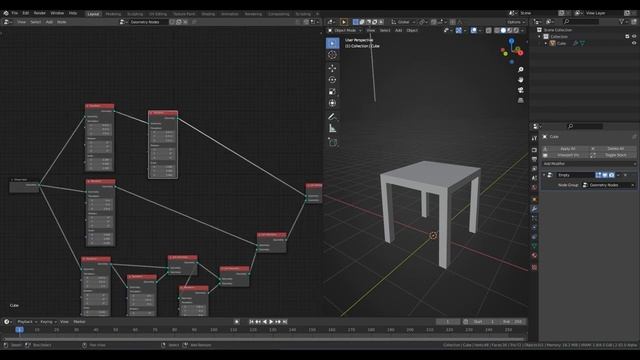Select the Scale tool in viewport toolbar
This screenshot has width=640, height=360.
(x=332, y=91)
